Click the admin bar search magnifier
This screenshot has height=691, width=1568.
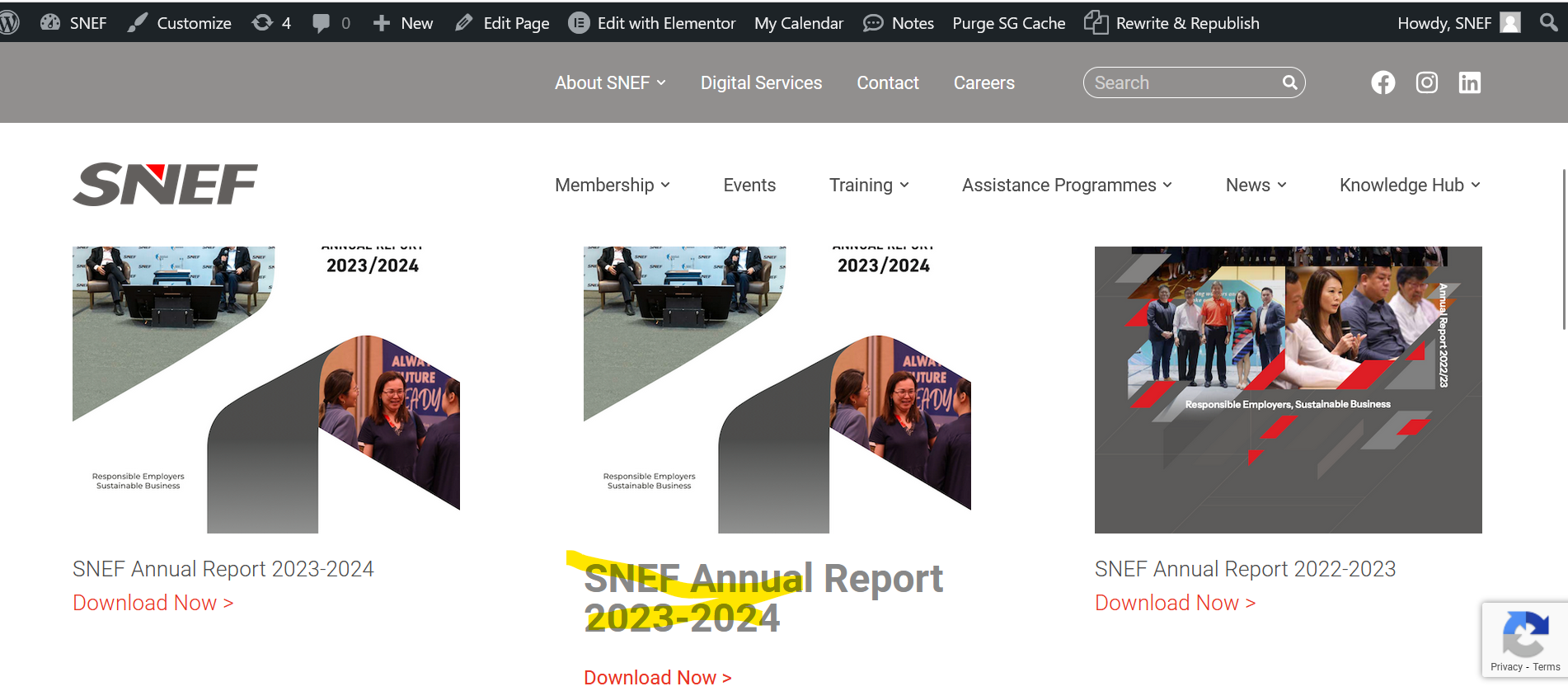(1549, 22)
